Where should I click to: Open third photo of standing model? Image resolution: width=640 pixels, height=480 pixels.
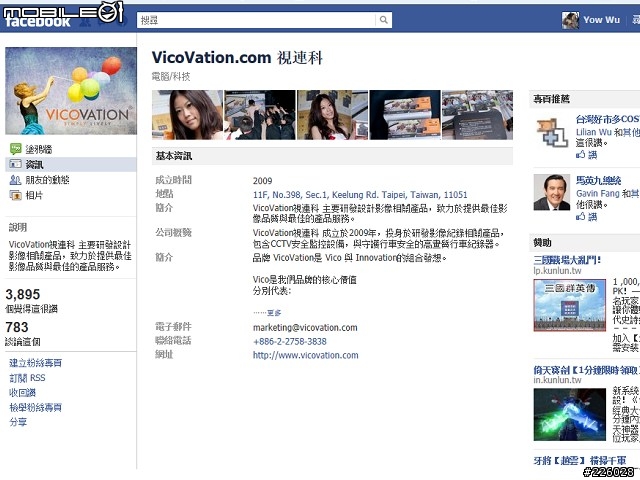tap(333, 115)
